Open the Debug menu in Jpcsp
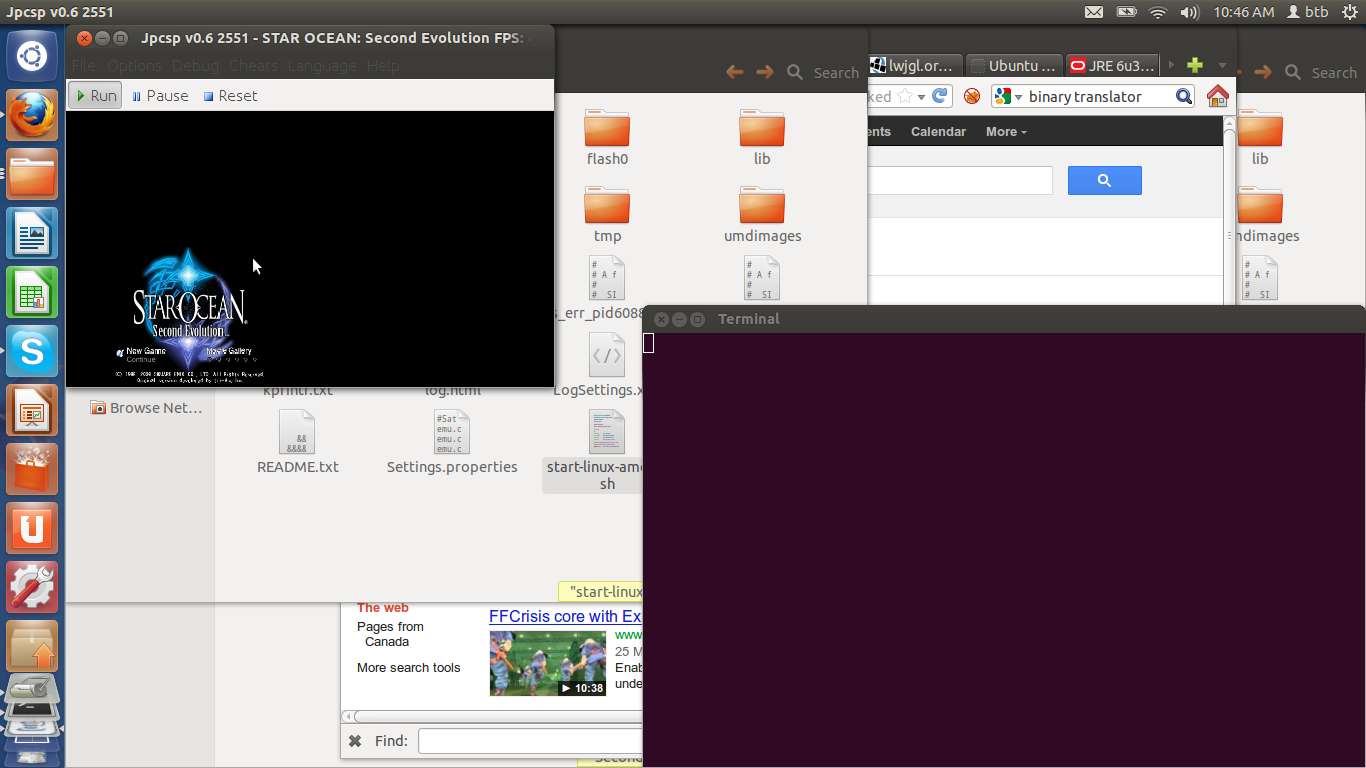 tap(195, 66)
